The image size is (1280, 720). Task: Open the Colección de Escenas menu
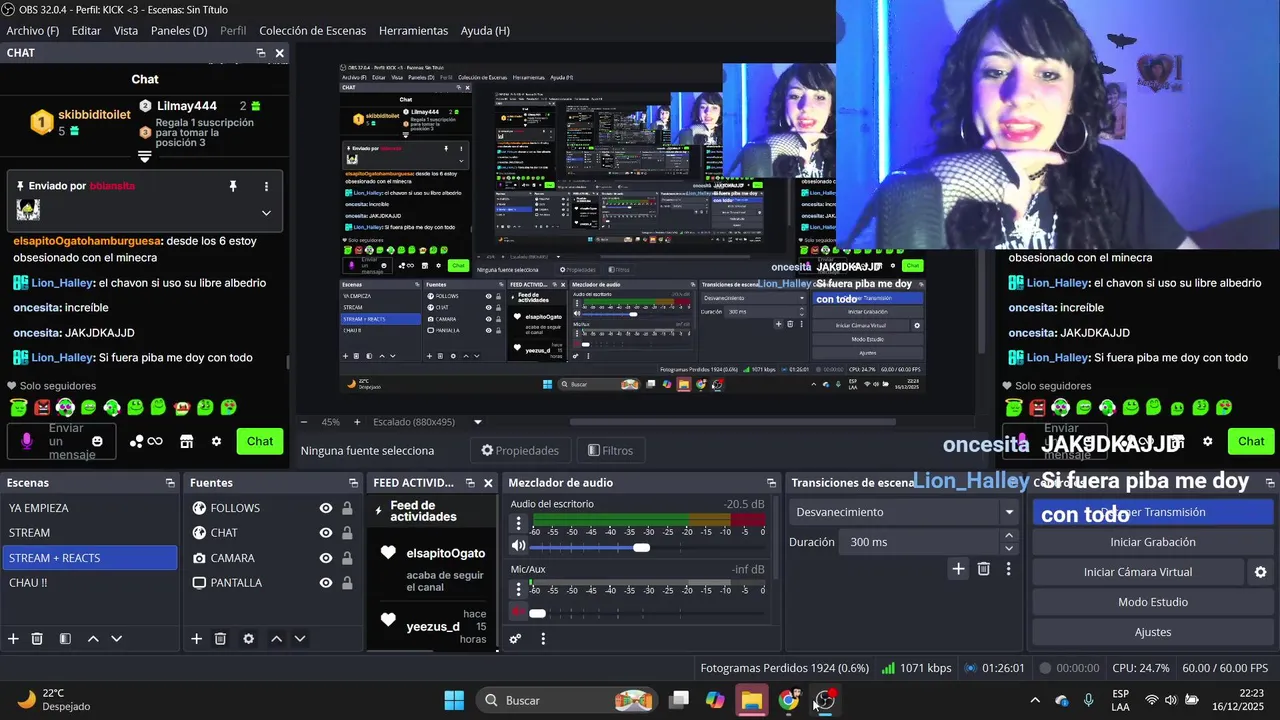pos(312,31)
